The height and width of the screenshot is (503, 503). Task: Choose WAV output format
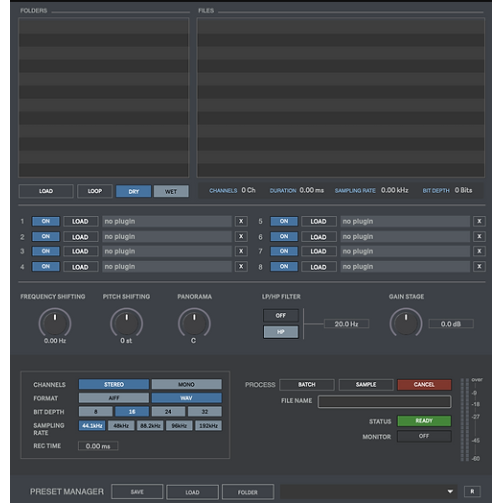186,398
